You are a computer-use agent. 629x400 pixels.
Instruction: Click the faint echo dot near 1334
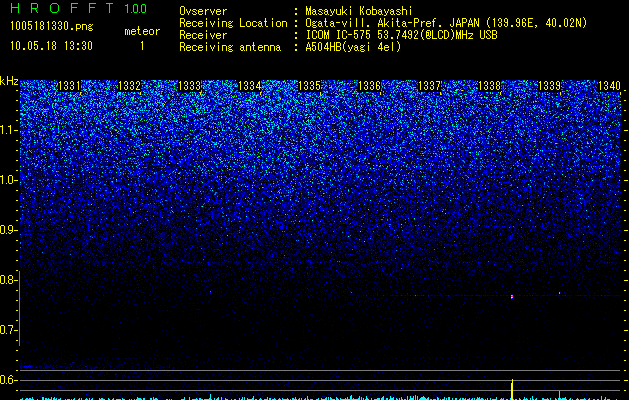click(211, 292)
